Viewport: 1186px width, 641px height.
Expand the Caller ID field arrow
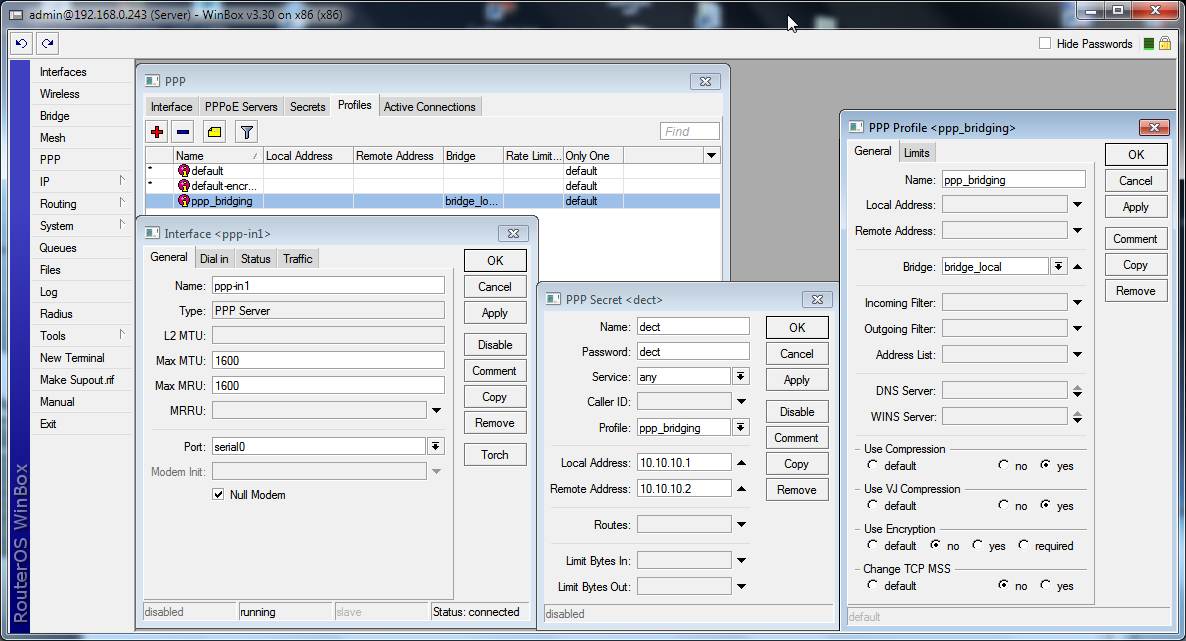(x=741, y=402)
